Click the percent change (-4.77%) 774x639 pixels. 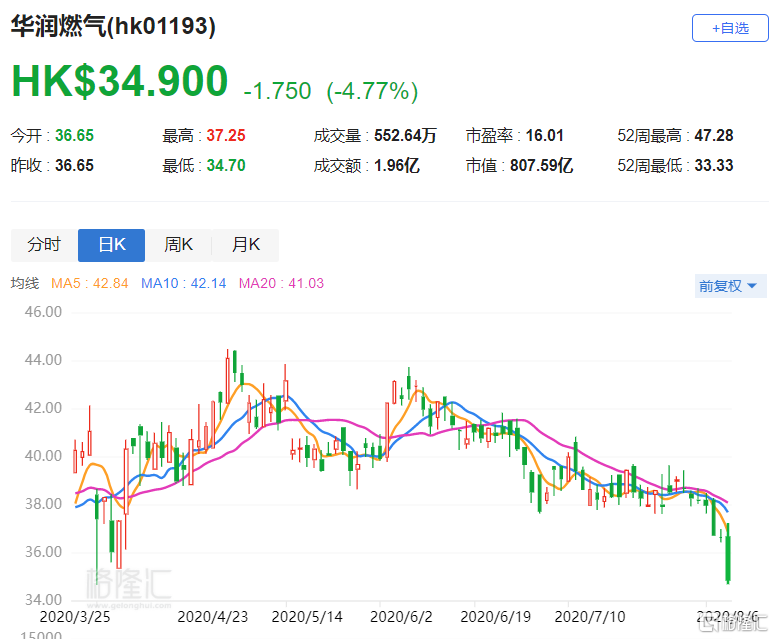point(372,91)
